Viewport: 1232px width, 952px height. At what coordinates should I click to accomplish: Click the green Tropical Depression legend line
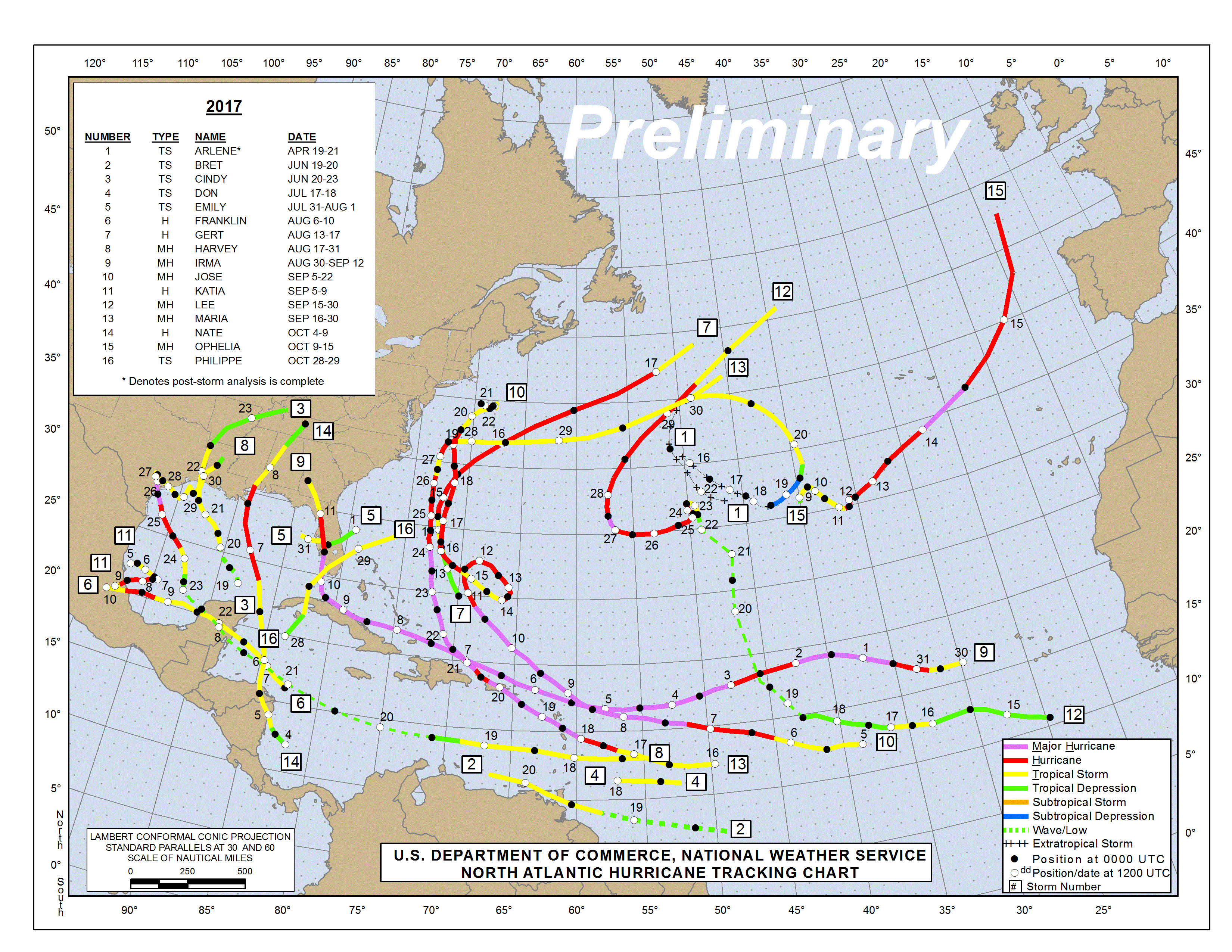[1016, 788]
